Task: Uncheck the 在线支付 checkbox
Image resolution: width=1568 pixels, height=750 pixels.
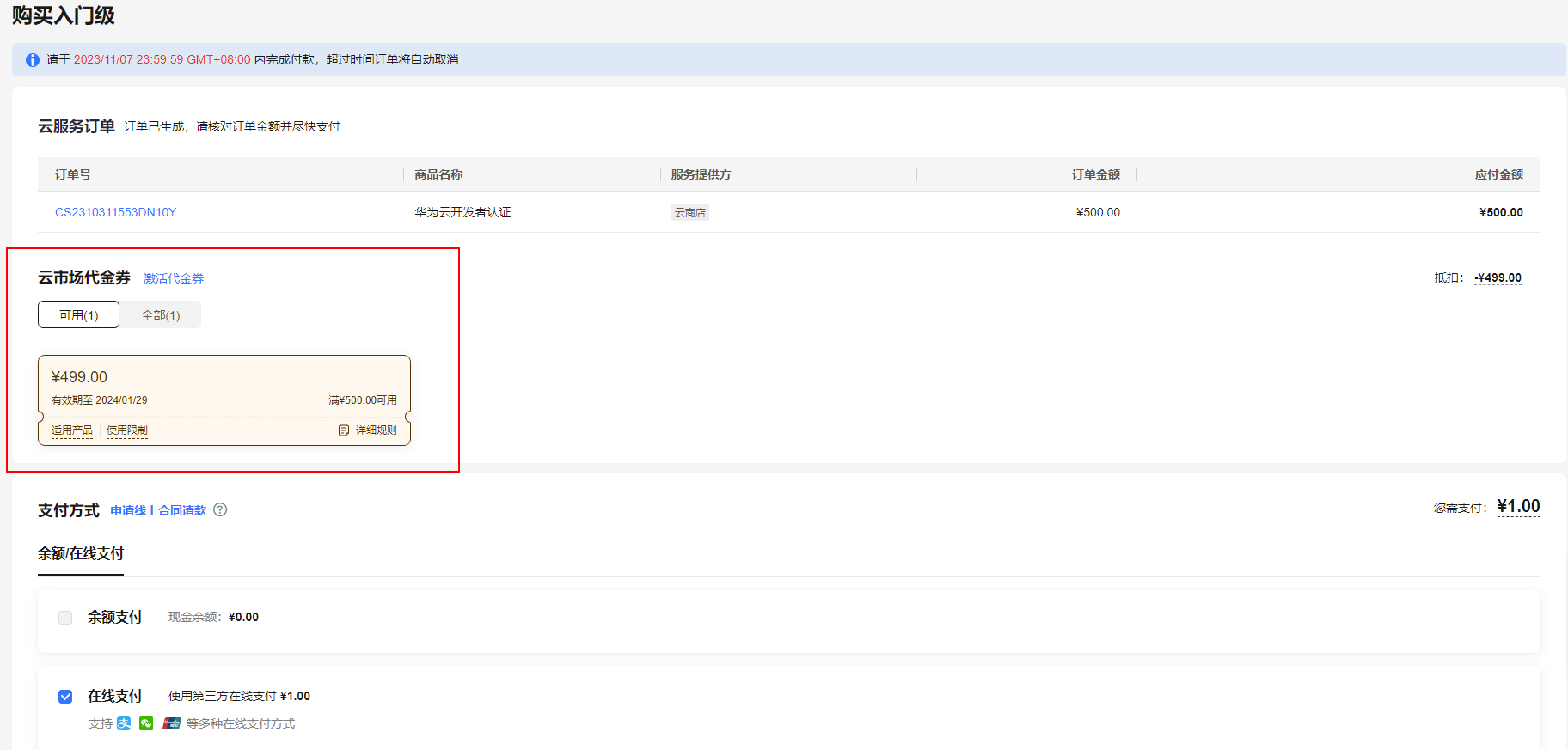Action: 65,697
